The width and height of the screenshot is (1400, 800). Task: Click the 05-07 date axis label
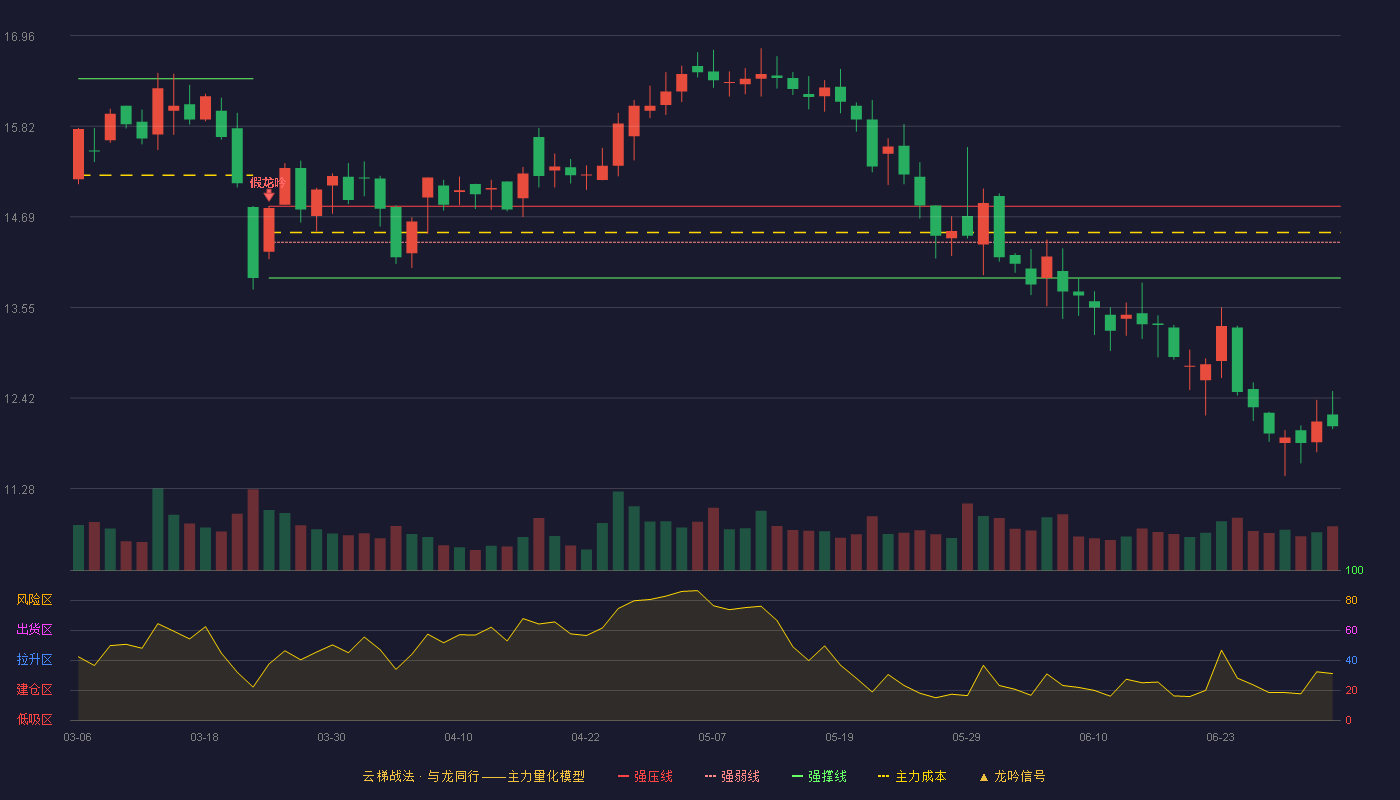[712, 737]
